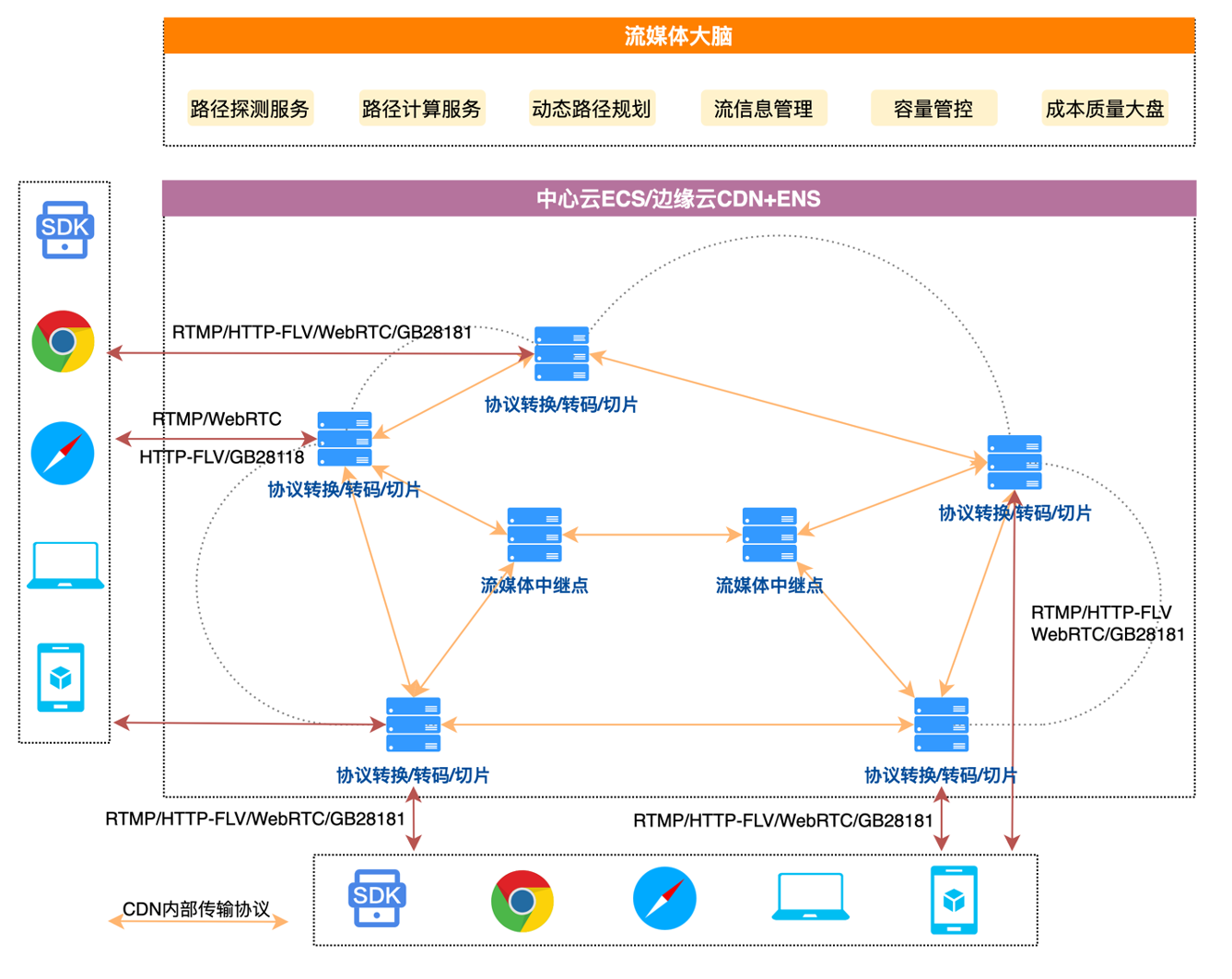Select the Chrome icon in the left client column
The height and width of the screenshot is (979, 1232).
(63, 341)
